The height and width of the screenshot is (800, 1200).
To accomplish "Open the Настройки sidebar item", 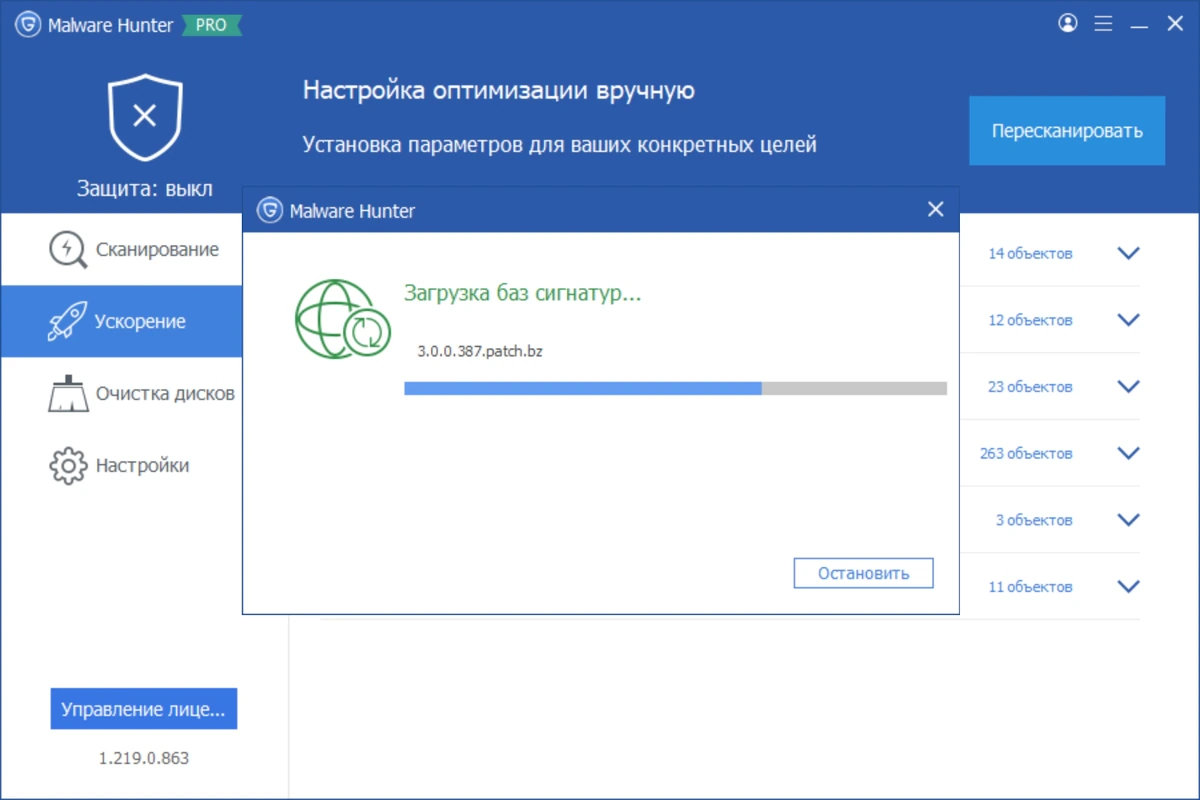I will click(121, 466).
